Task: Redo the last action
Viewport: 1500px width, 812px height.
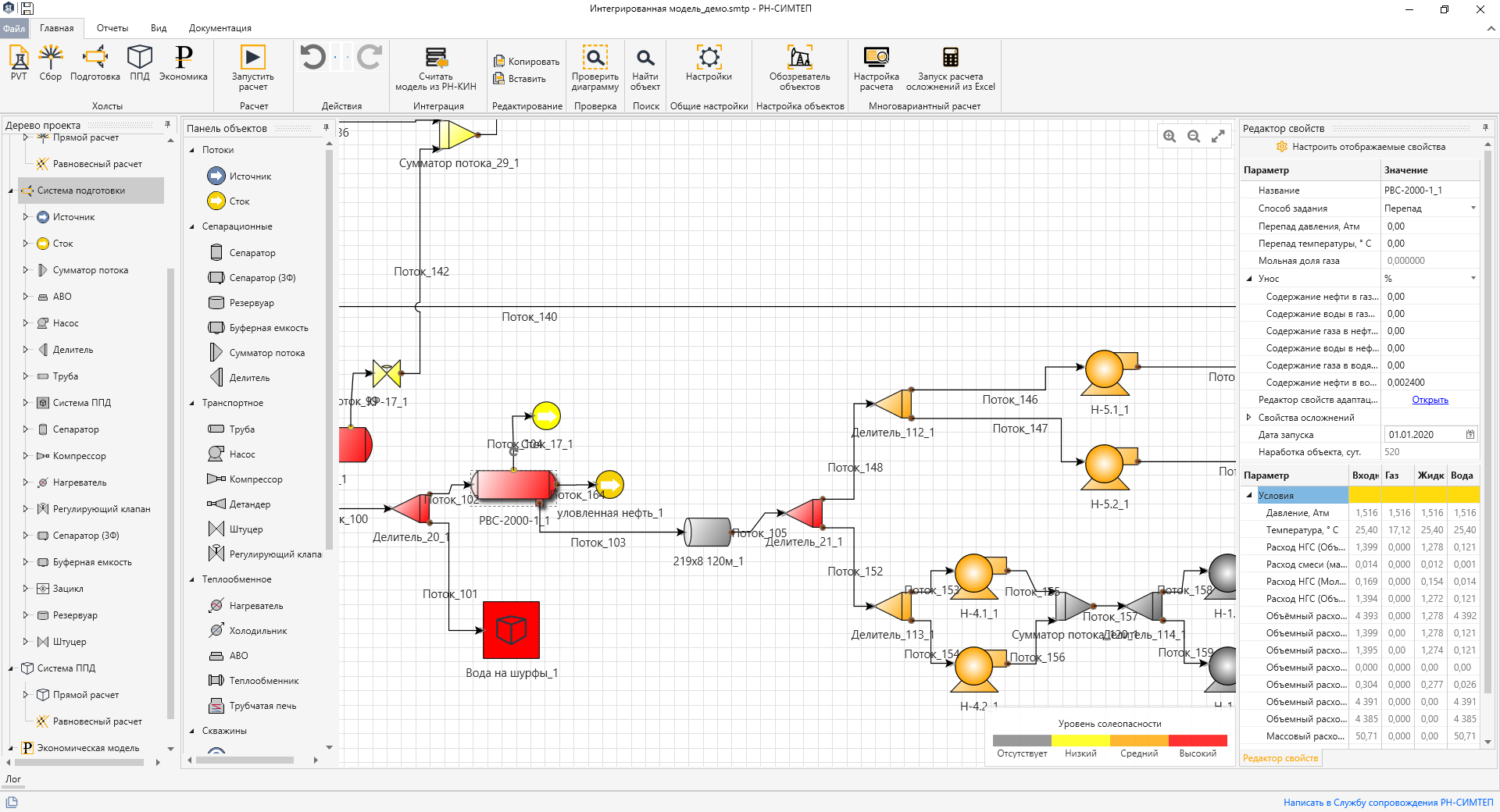Action: (370, 57)
